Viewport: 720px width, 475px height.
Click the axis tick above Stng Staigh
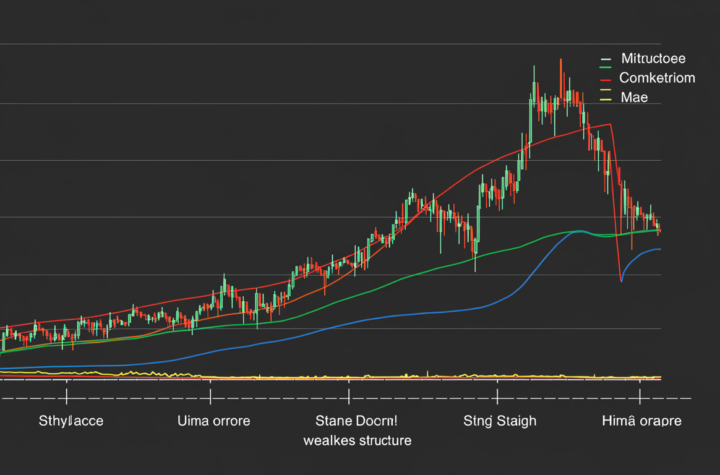(500, 397)
